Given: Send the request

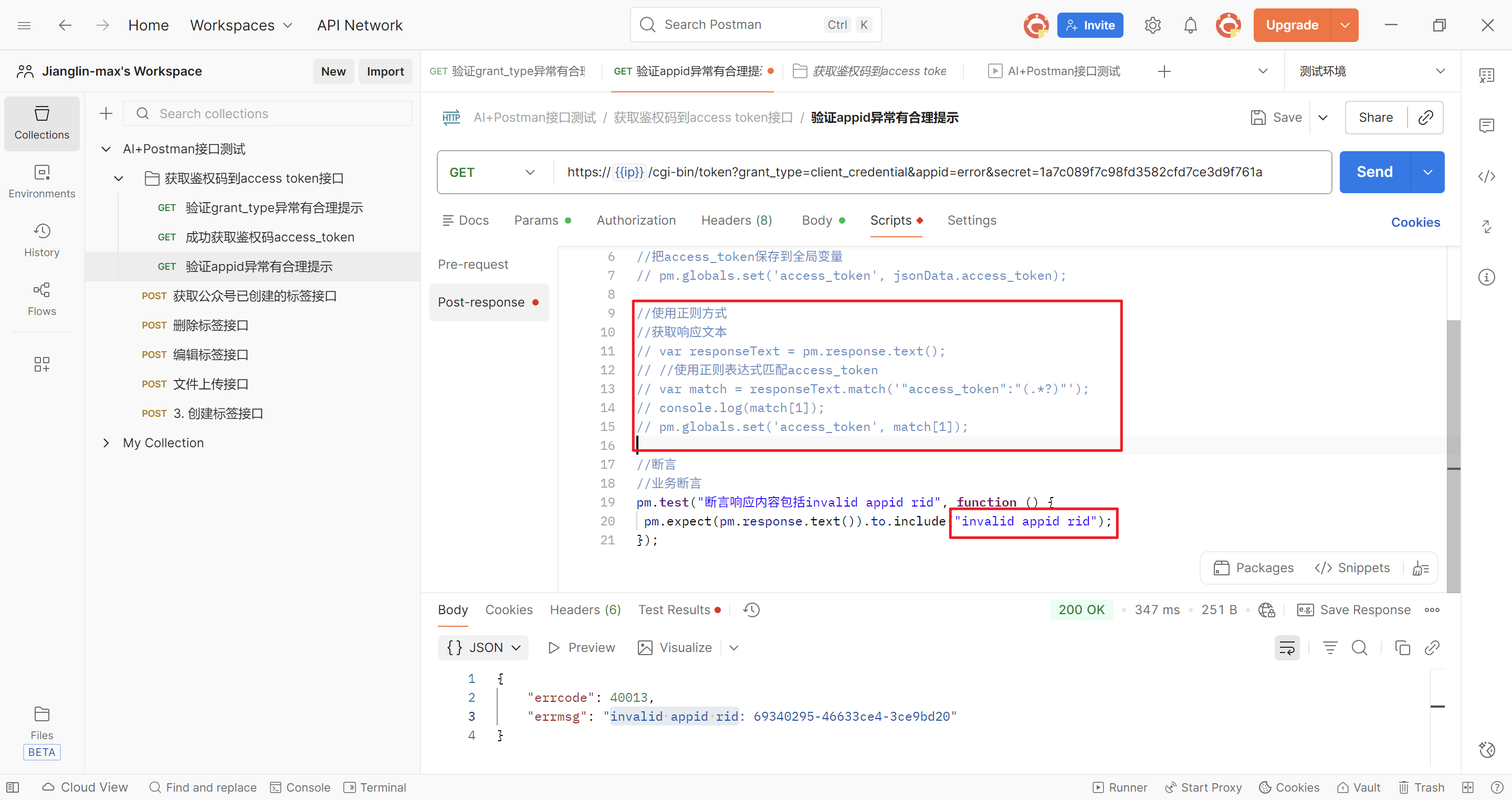Looking at the screenshot, I should [1374, 172].
